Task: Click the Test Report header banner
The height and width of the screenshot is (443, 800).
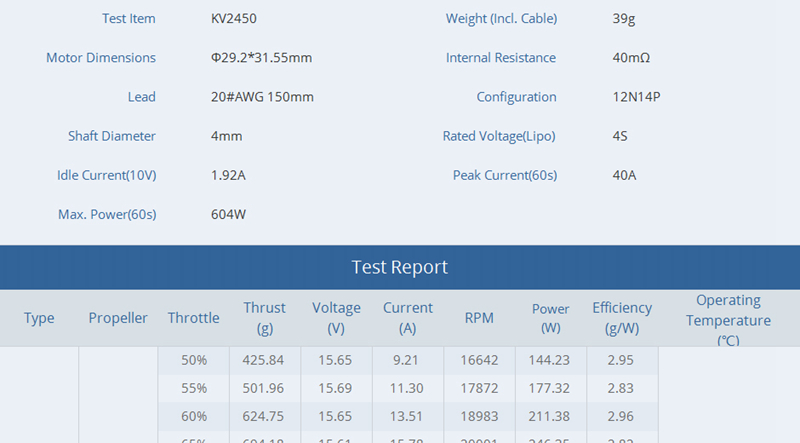Action: tap(400, 267)
